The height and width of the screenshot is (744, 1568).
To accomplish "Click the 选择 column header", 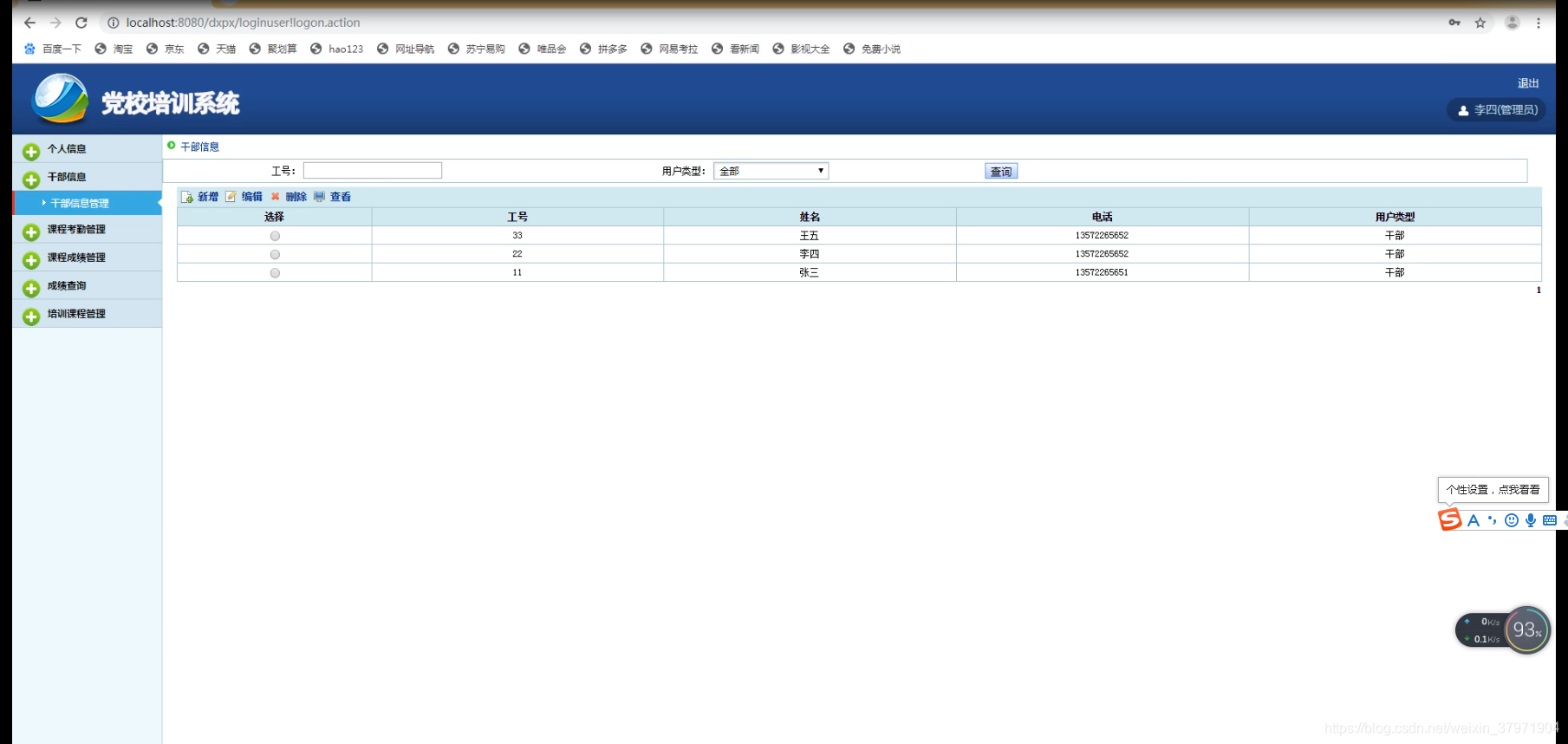I will coord(274,217).
